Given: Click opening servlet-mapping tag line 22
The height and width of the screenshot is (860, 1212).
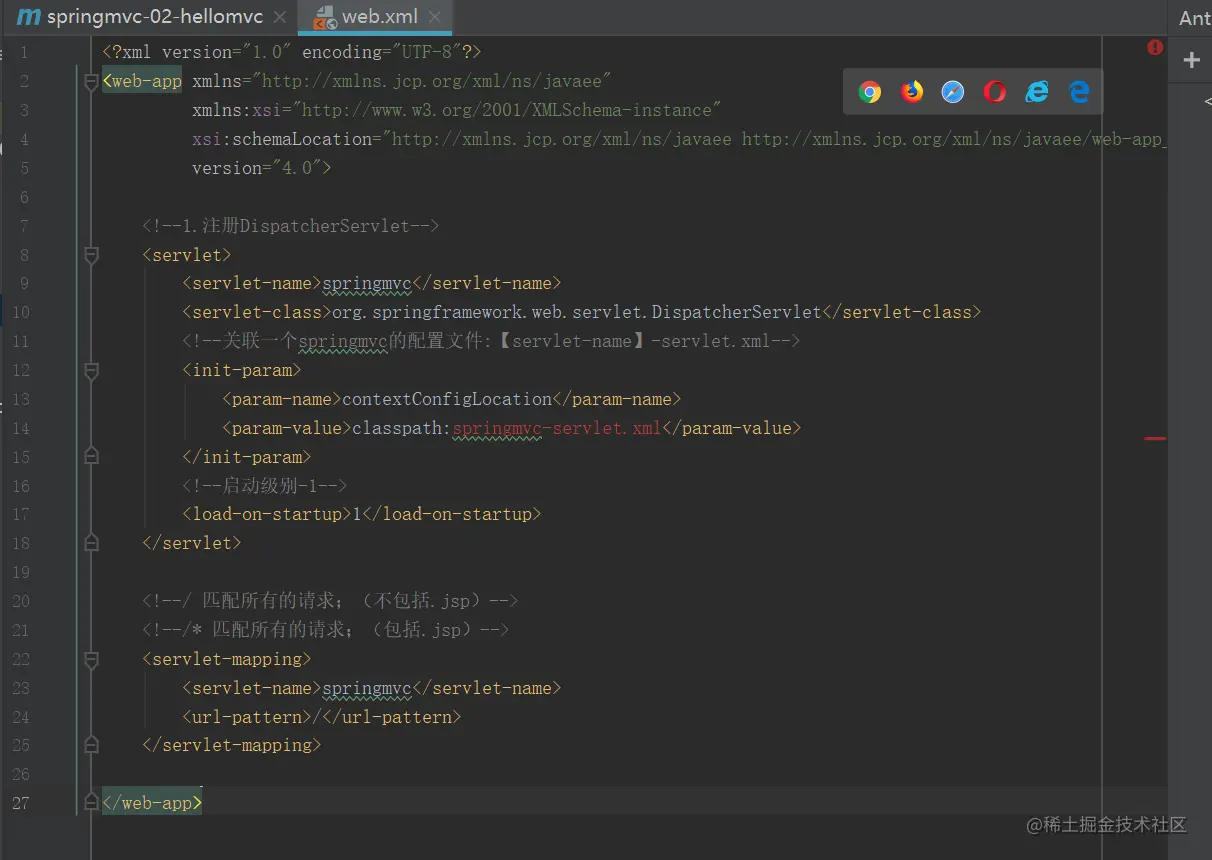Looking at the screenshot, I should point(227,659).
